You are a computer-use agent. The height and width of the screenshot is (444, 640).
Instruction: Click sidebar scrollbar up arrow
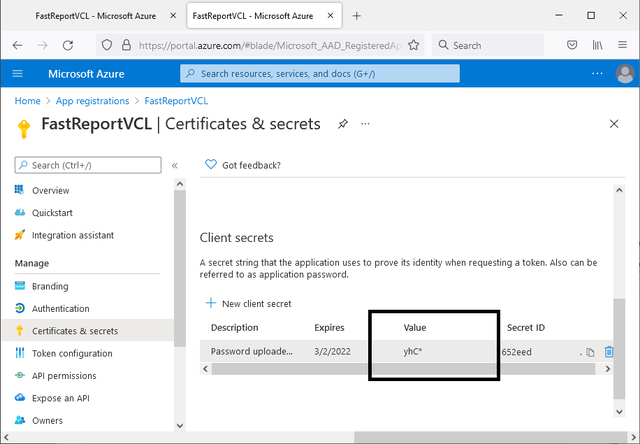click(x=180, y=184)
